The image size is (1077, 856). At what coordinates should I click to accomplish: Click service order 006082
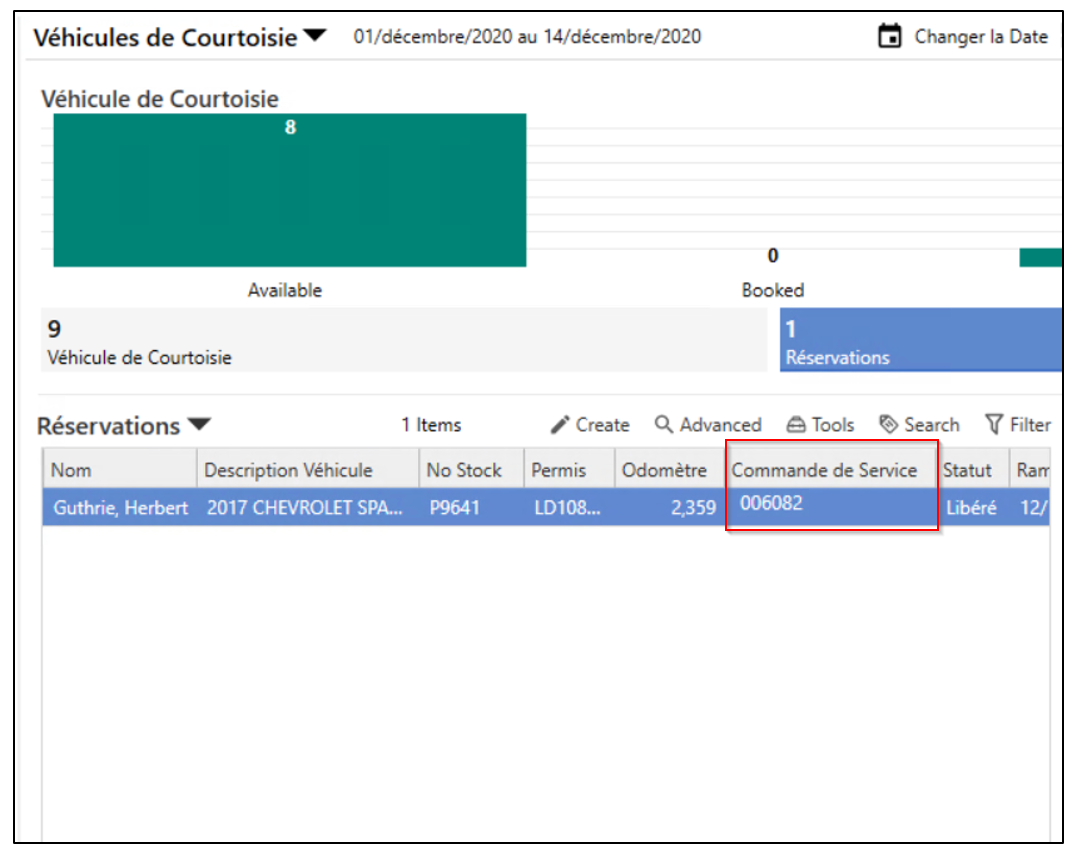771,504
